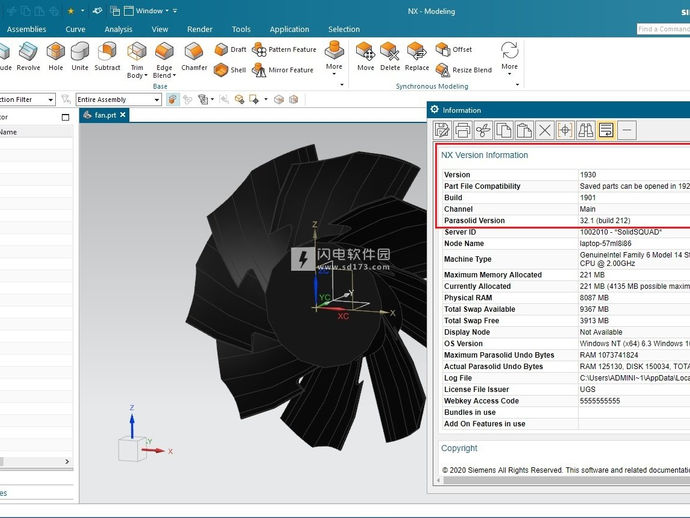Screen dimensions: 690x518
Task: Toggle word wrap in Information window
Action: click(606, 130)
